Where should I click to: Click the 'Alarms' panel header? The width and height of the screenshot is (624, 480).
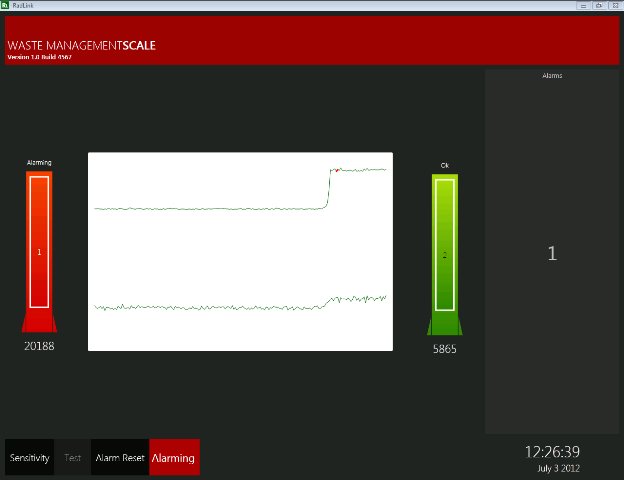pyautogui.click(x=552, y=76)
